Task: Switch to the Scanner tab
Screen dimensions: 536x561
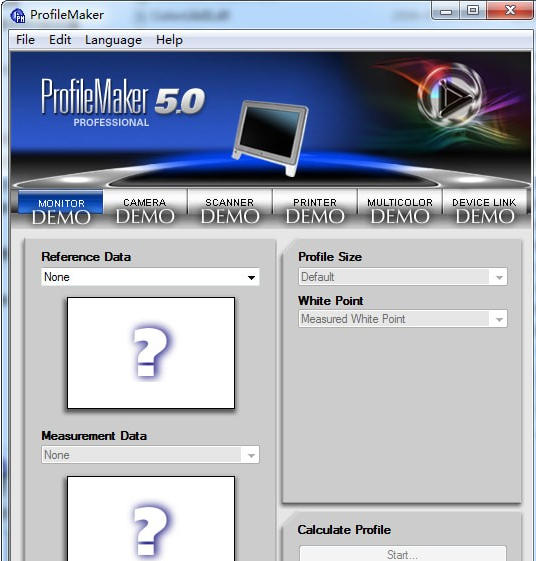Action: (230, 208)
